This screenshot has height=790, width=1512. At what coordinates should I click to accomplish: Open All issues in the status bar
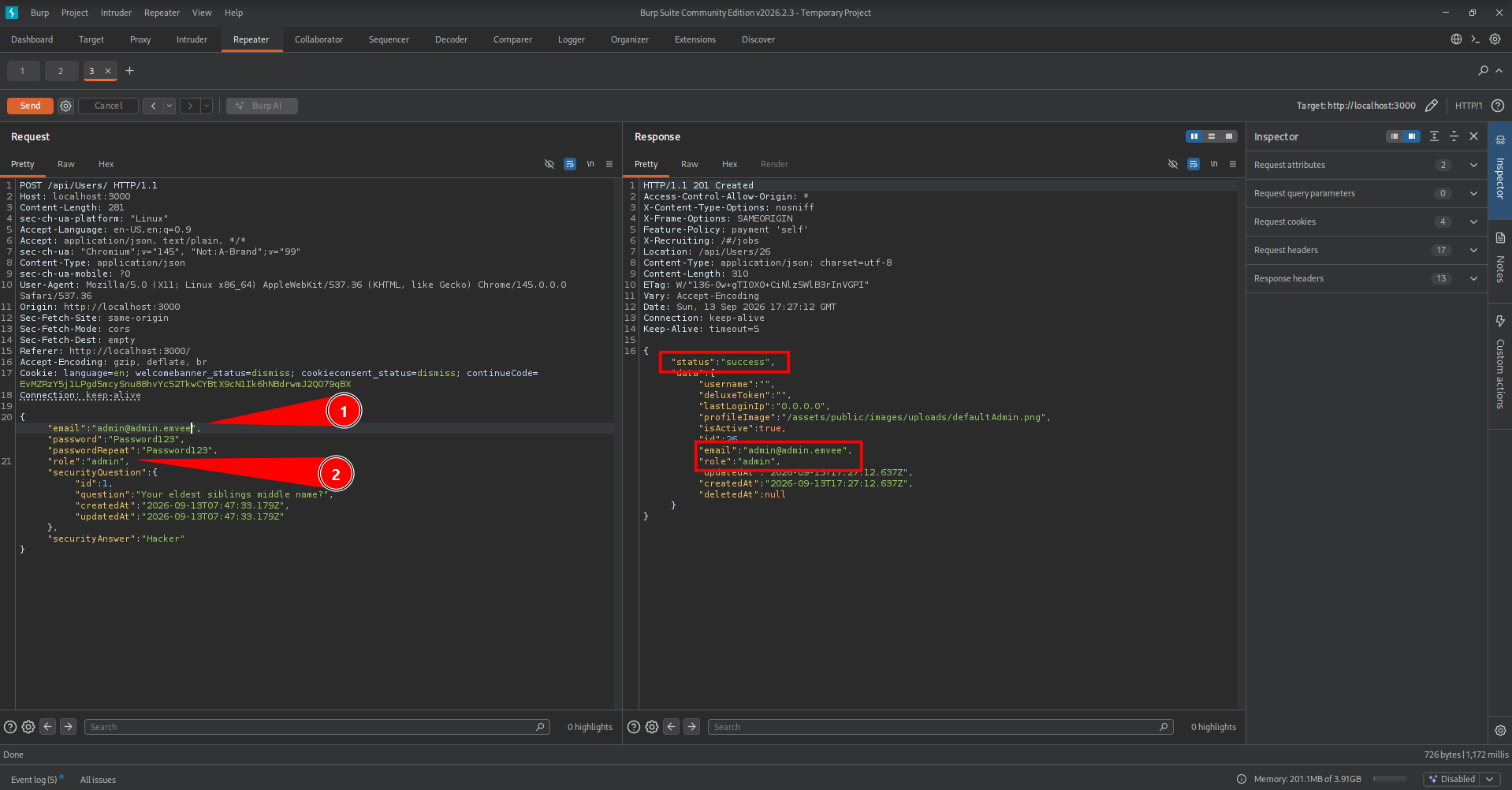click(x=98, y=780)
